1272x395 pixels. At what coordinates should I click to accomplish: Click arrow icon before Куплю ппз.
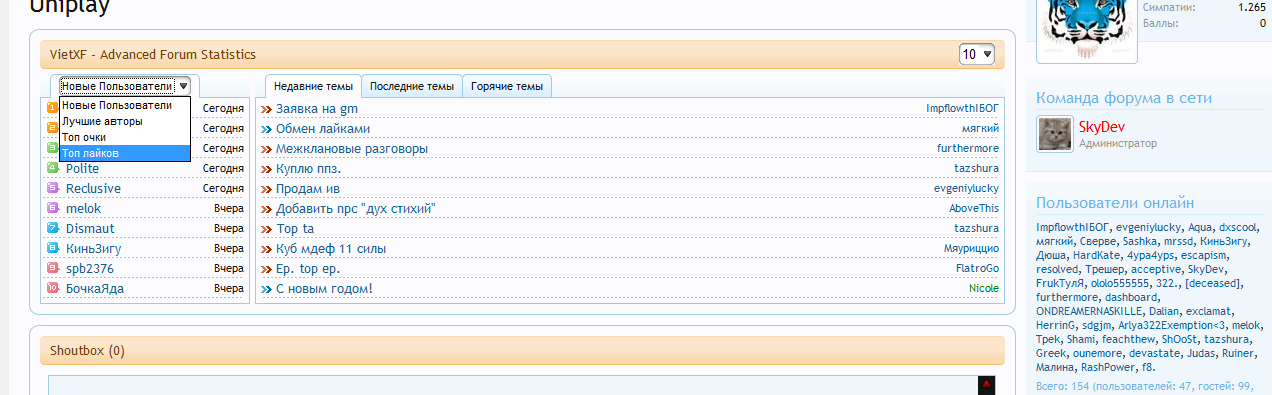pos(266,168)
